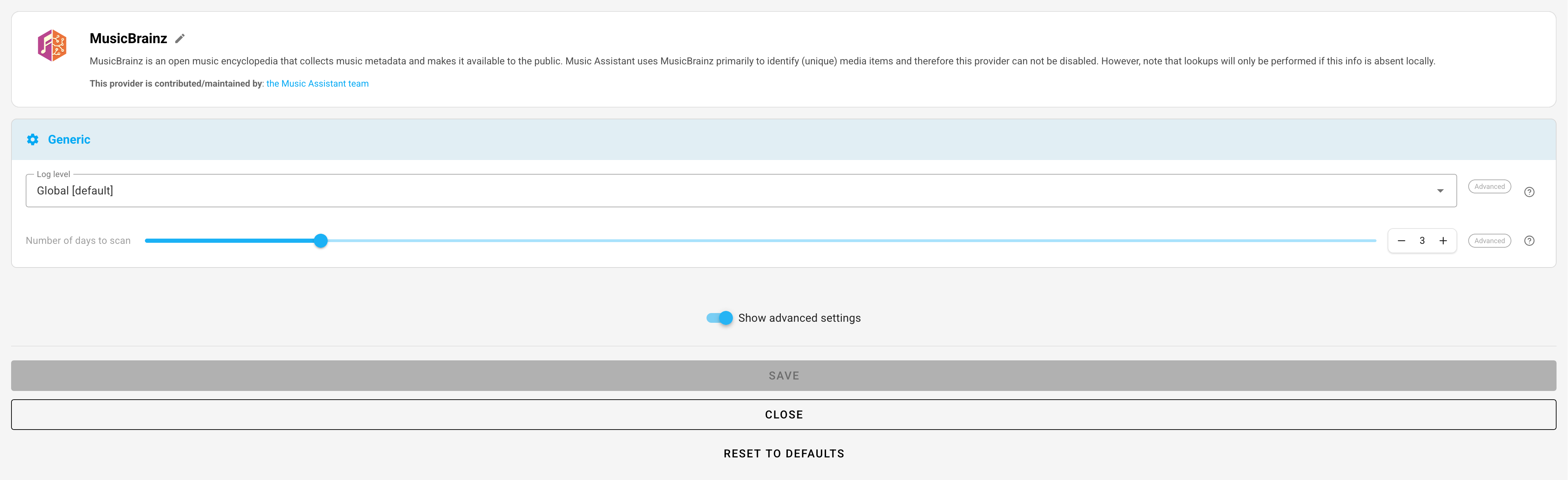Click the 'Number of days to scan' label
This screenshot has width=1568, height=480.
coord(78,241)
